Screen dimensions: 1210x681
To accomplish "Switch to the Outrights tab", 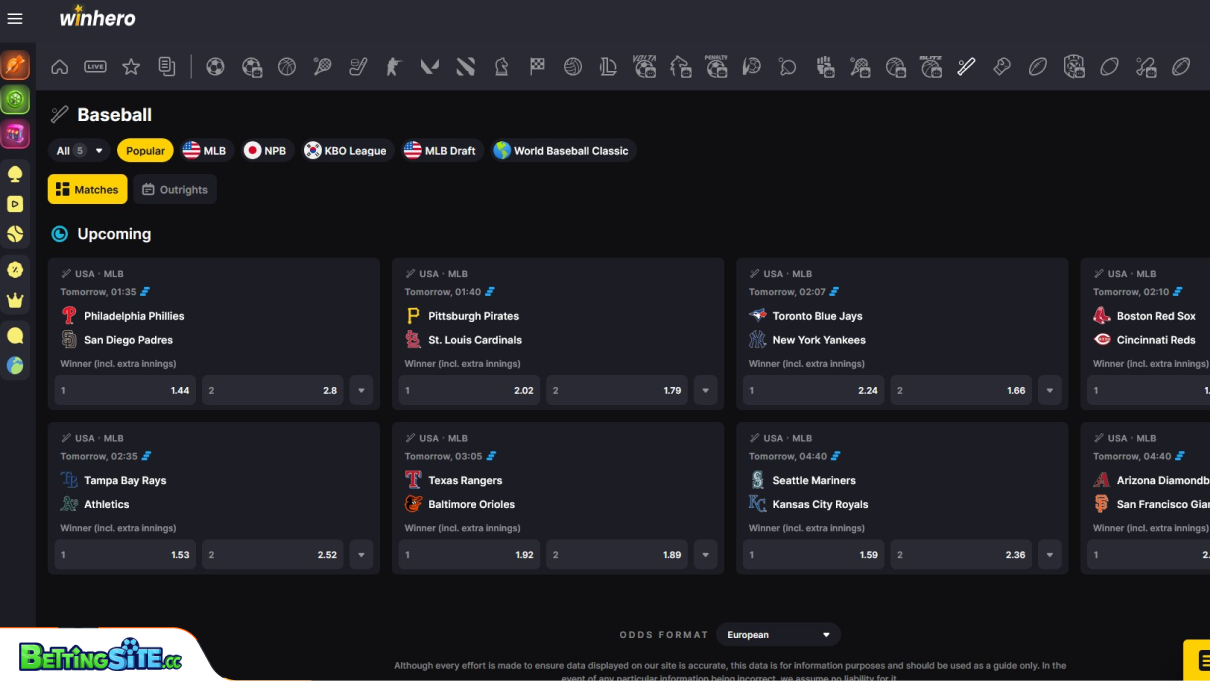I will 175,189.
